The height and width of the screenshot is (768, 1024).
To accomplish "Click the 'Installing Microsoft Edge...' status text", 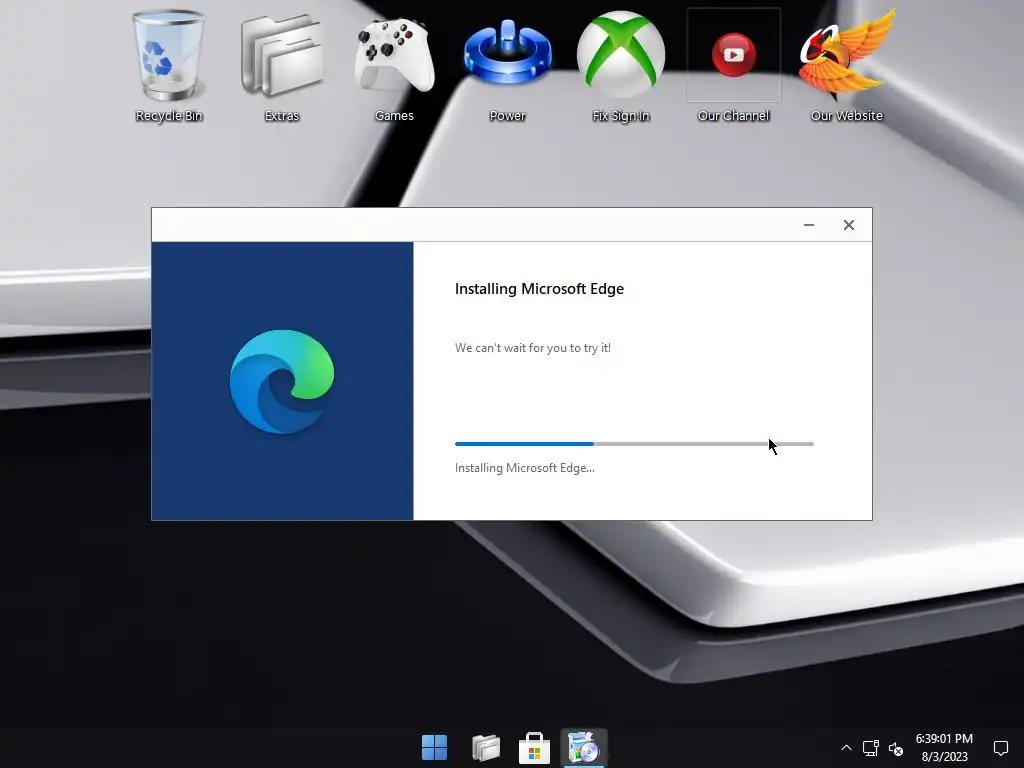I will point(524,468).
